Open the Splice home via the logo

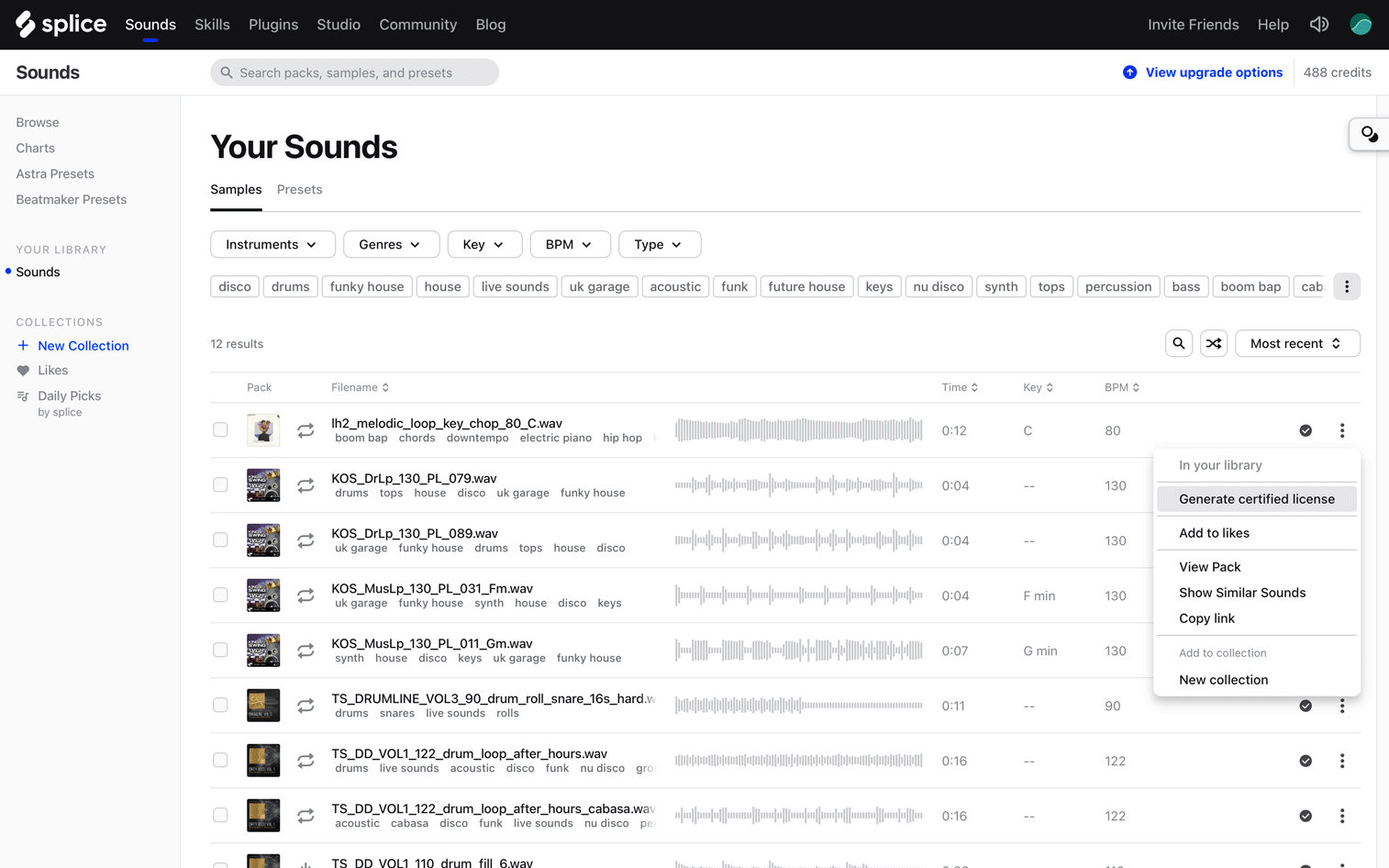(x=61, y=24)
